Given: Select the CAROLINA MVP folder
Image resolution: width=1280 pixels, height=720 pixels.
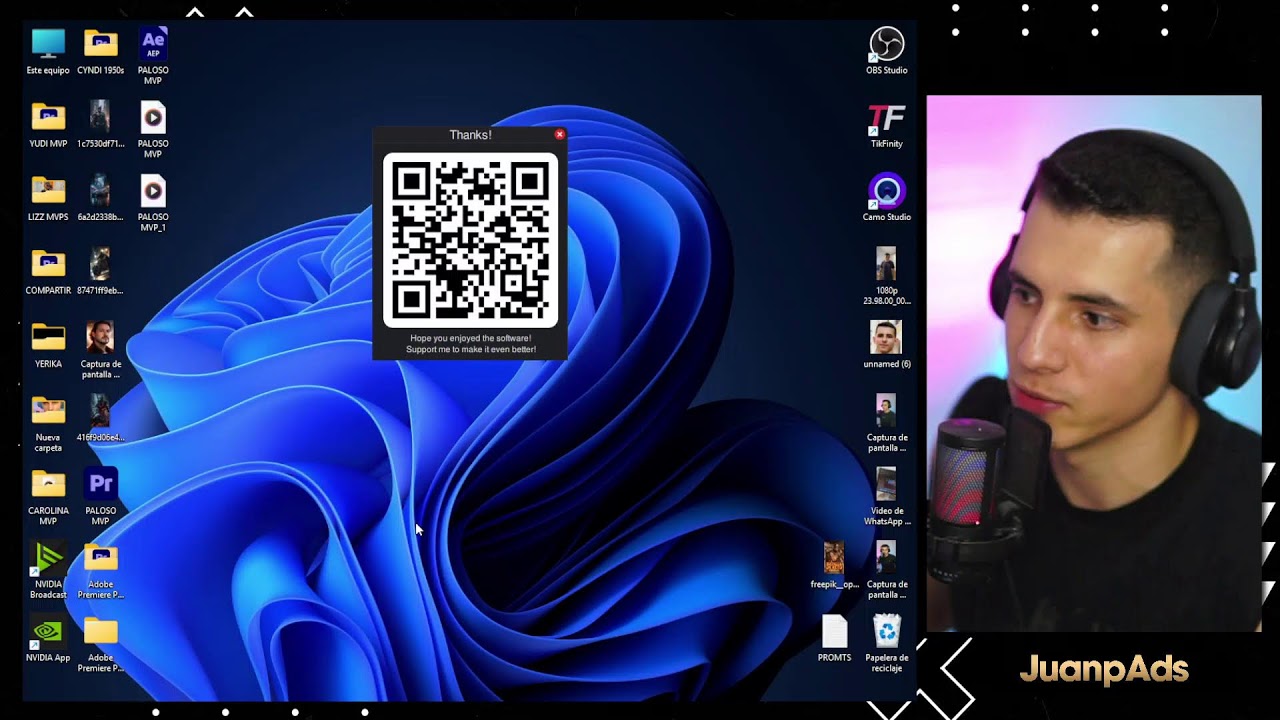Looking at the screenshot, I should click(48, 497).
